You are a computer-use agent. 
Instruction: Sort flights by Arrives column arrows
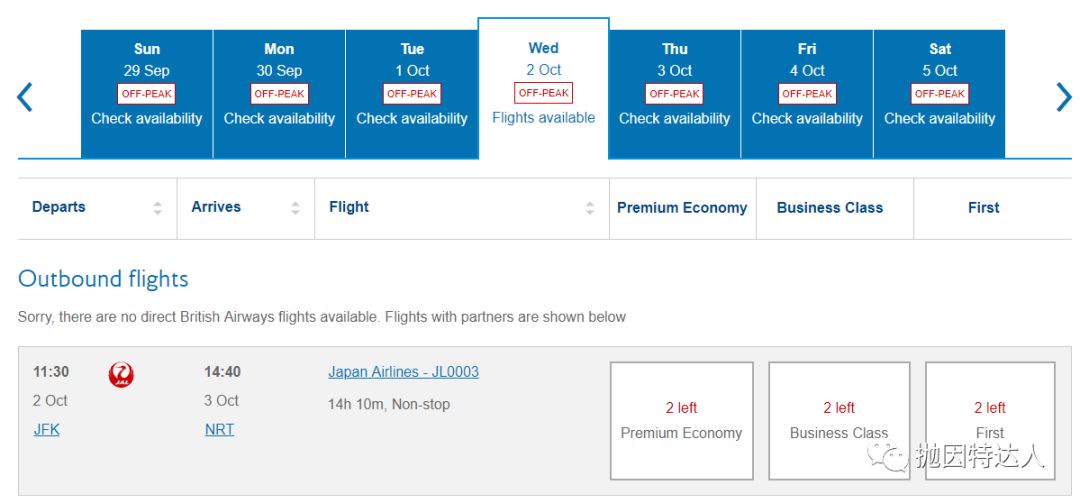(x=295, y=208)
